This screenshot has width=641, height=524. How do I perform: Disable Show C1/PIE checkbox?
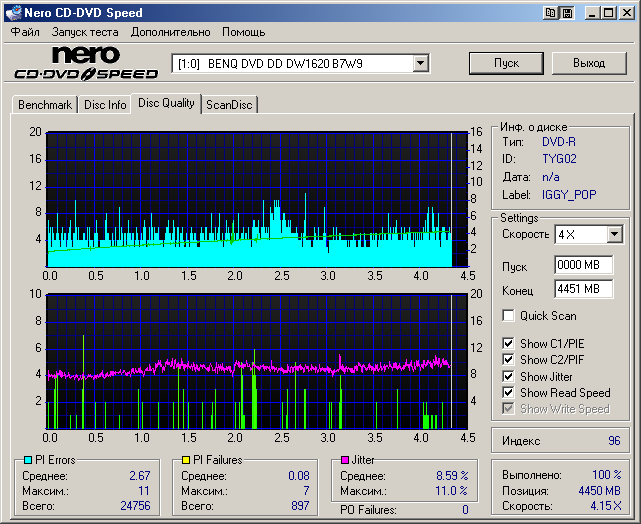click(x=509, y=345)
